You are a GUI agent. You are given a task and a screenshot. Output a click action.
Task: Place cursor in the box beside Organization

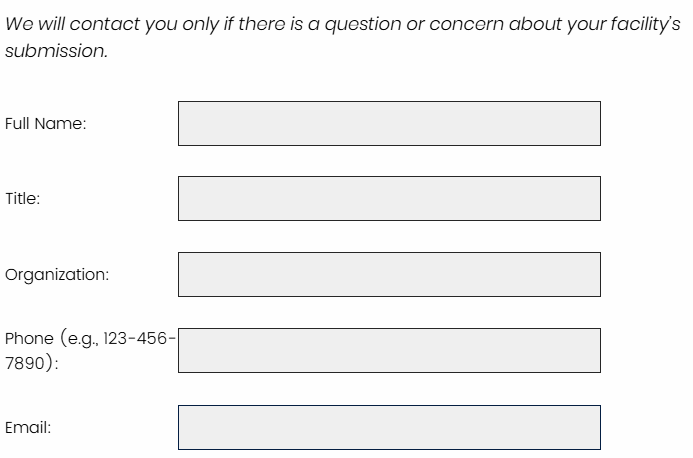click(x=389, y=275)
